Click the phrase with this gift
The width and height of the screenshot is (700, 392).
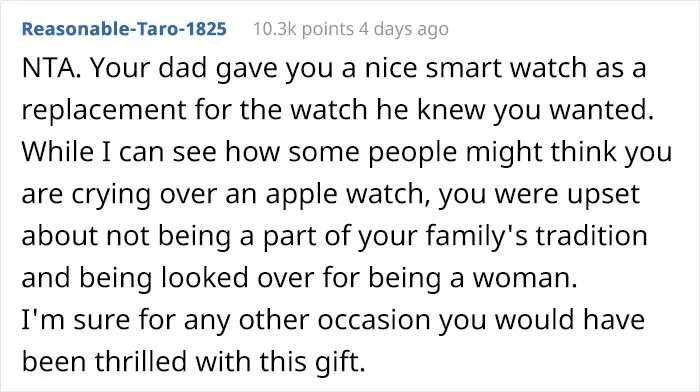pyautogui.click(x=280, y=363)
